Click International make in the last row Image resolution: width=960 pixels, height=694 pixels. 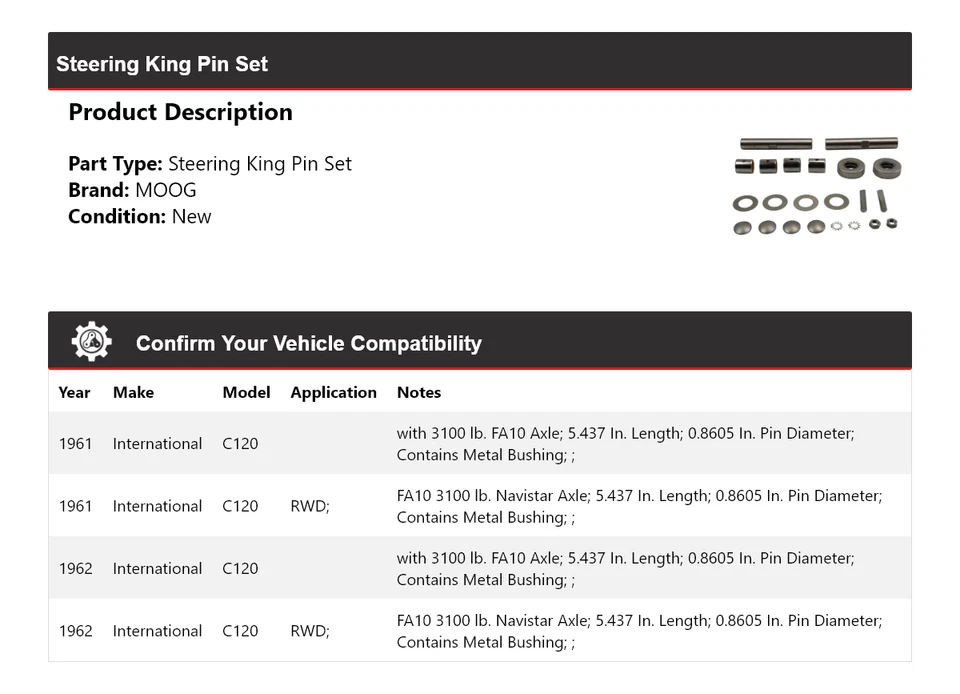(x=157, y=631)
